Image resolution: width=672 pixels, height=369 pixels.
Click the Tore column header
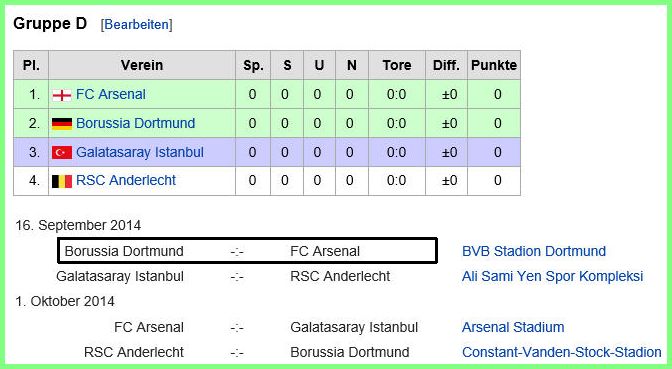click(397, 65)
